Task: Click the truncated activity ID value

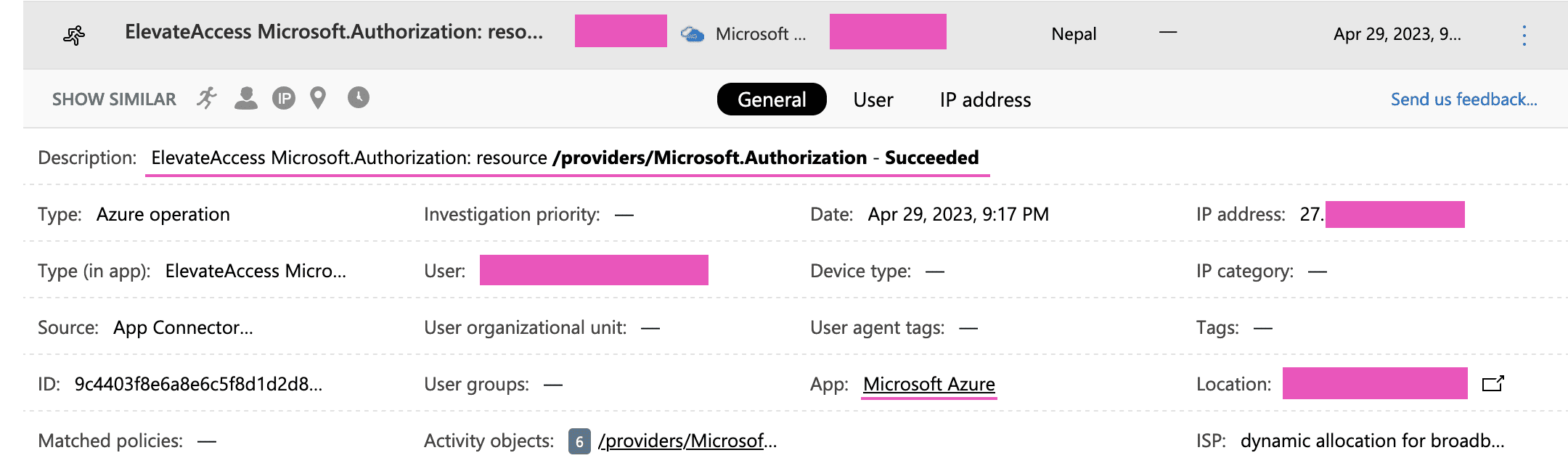Action: (198, 384)
